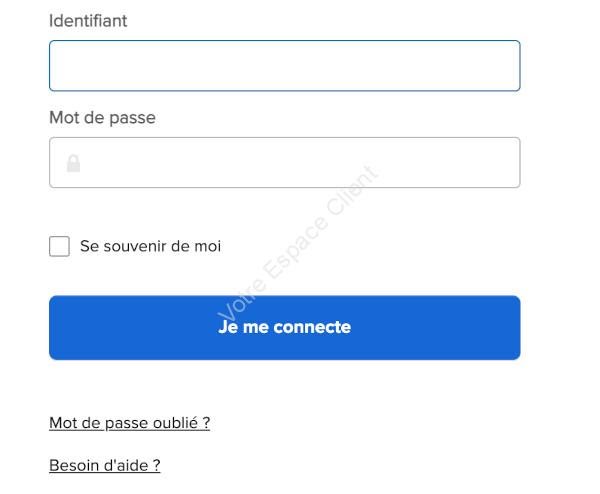Viewport: 600px width, 494px height.
Task: Select the grey padlock in password box
Action: tap(73, 163)
